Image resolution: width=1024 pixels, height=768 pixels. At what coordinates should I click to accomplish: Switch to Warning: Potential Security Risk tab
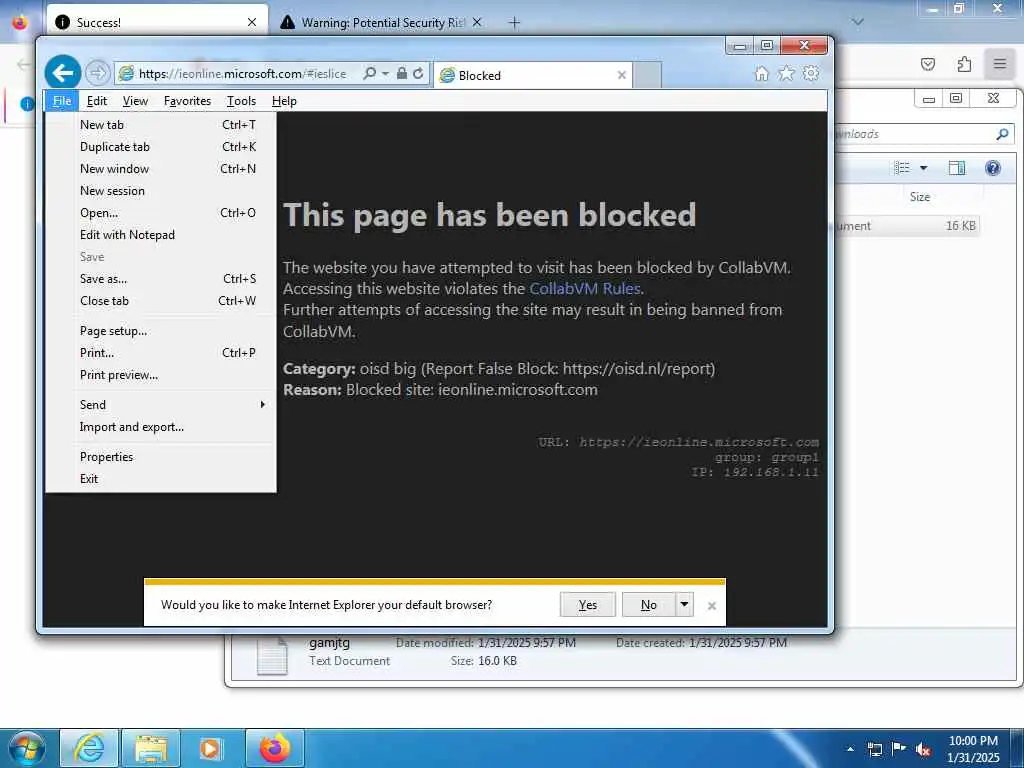(381, 23)
